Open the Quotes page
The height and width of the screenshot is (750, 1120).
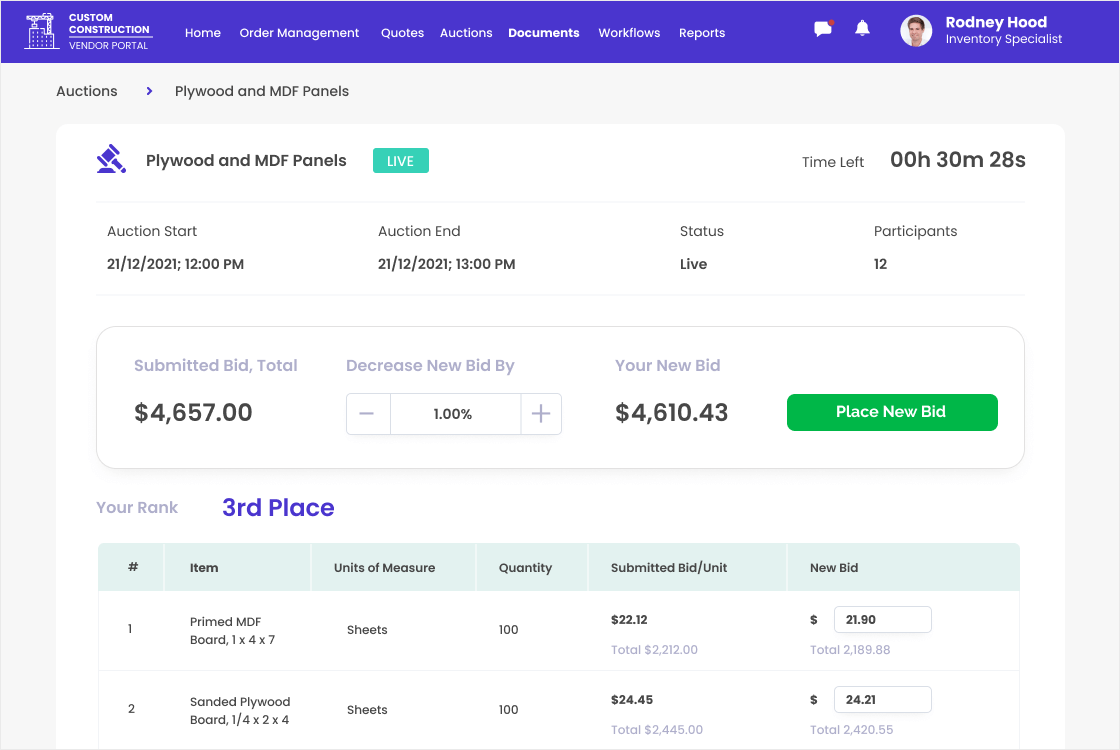[402, 33]
